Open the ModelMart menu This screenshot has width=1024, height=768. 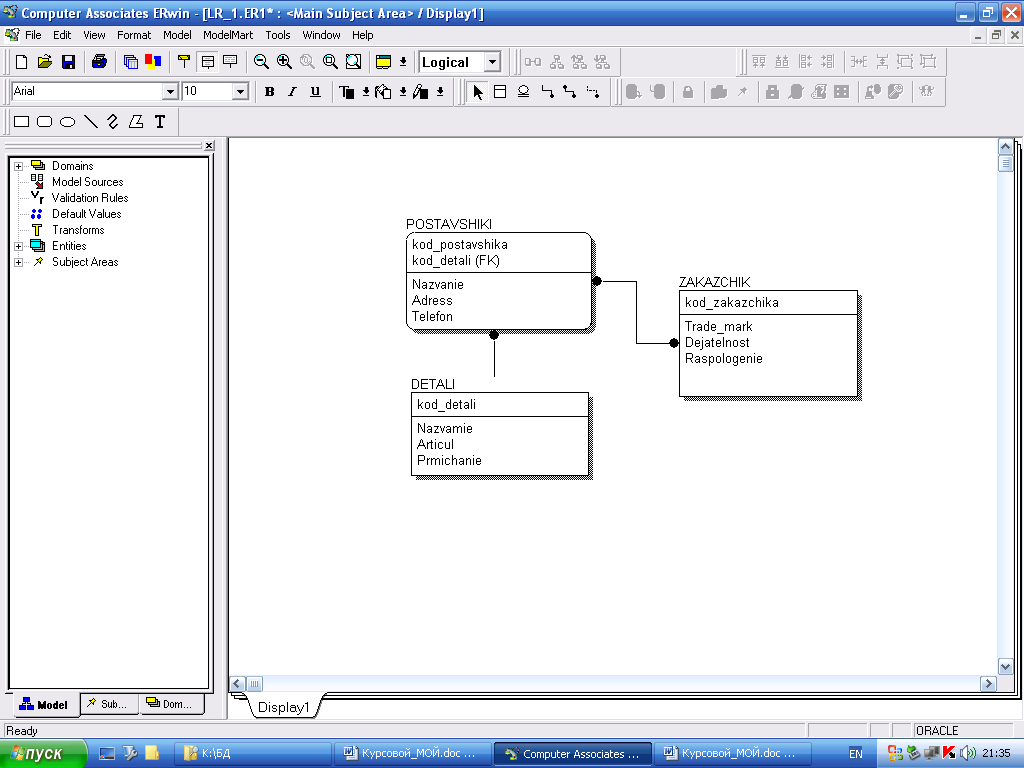[228, 35]
